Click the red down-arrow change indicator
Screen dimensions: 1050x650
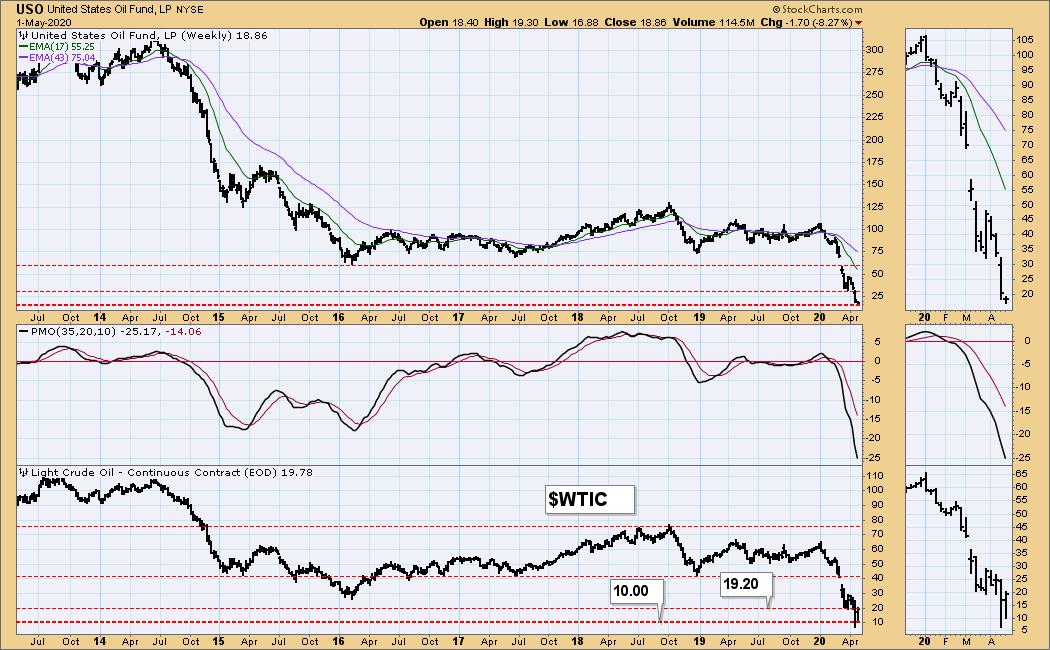(858, 23)
